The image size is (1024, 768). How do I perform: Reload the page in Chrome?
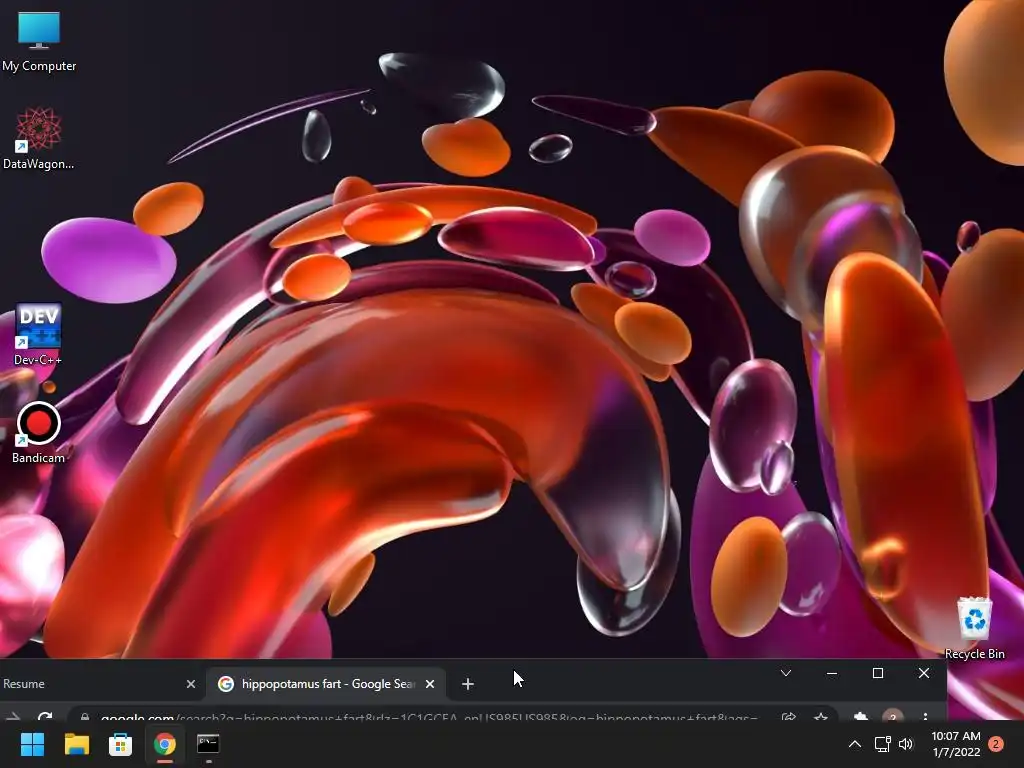pyautogui.click(x=44, y=717)
